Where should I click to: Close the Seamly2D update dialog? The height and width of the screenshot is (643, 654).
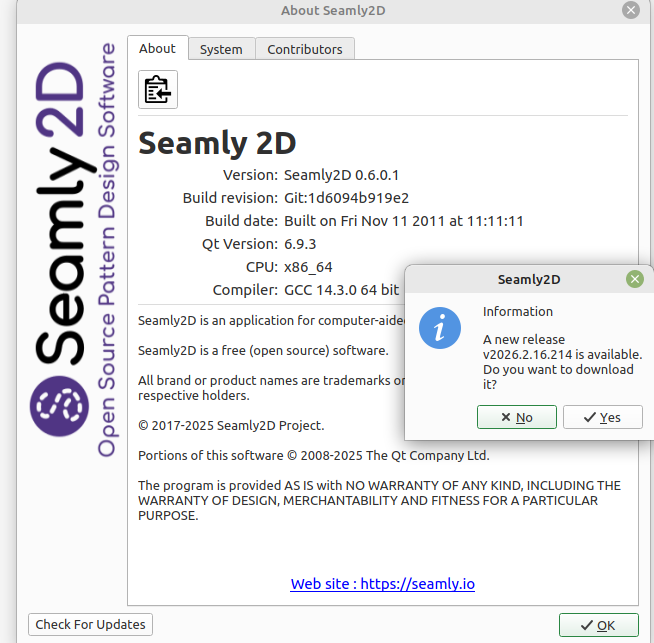(634, 280)
